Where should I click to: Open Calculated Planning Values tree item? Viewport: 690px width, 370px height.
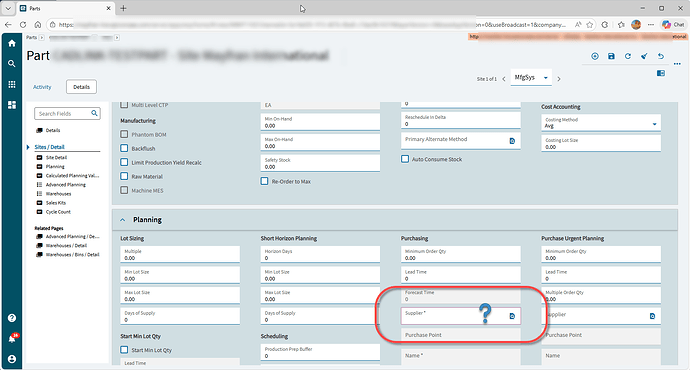click(x=72, y=176)
